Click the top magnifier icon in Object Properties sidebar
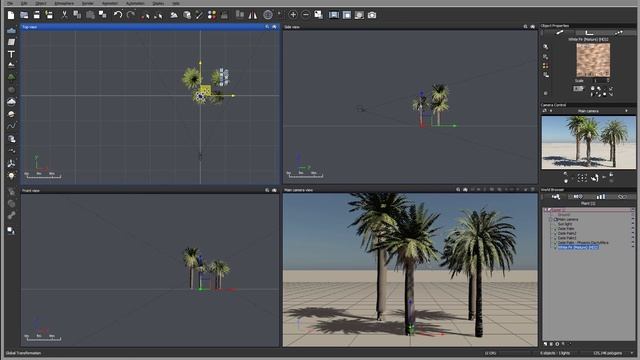This screenshot has height=360, width=640. 546,47
